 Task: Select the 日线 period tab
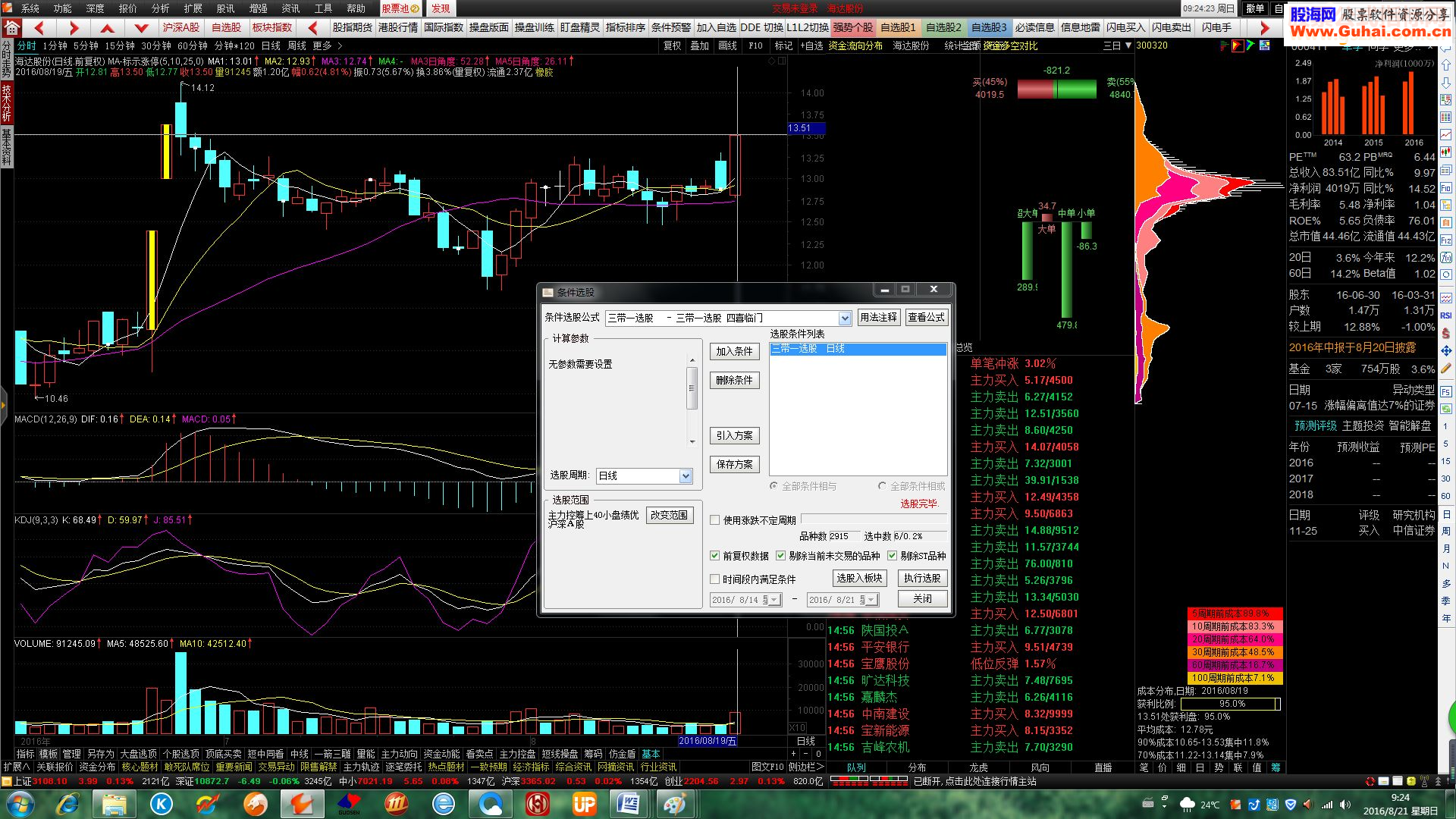click(x=271, y=46)
